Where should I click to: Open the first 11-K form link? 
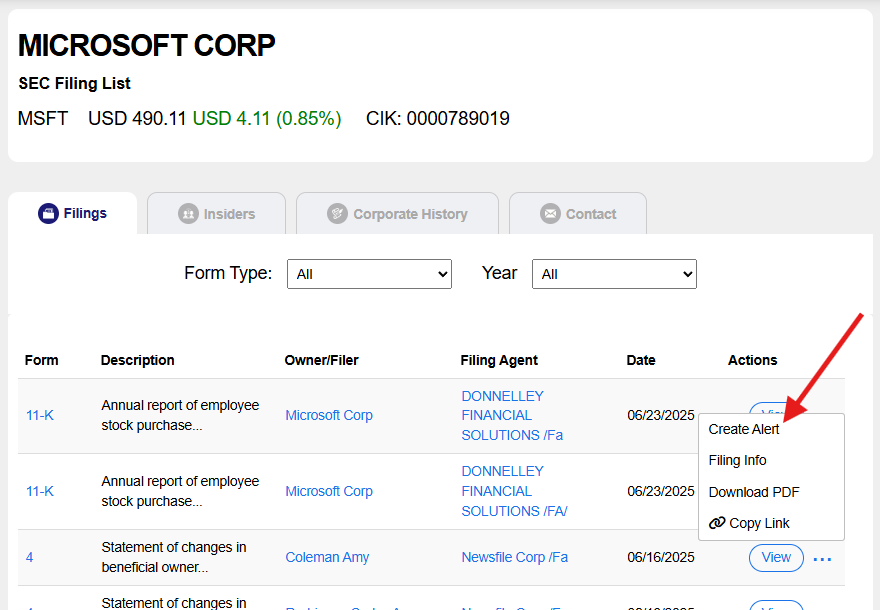point(40,415)
